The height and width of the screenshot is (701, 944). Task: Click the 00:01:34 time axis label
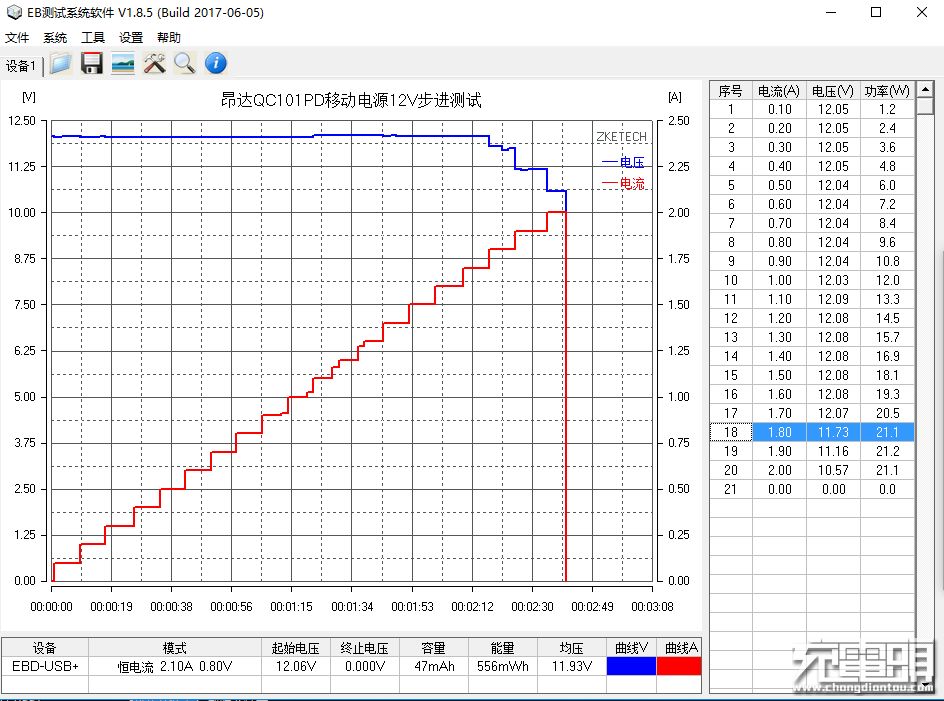coord(352,606)
